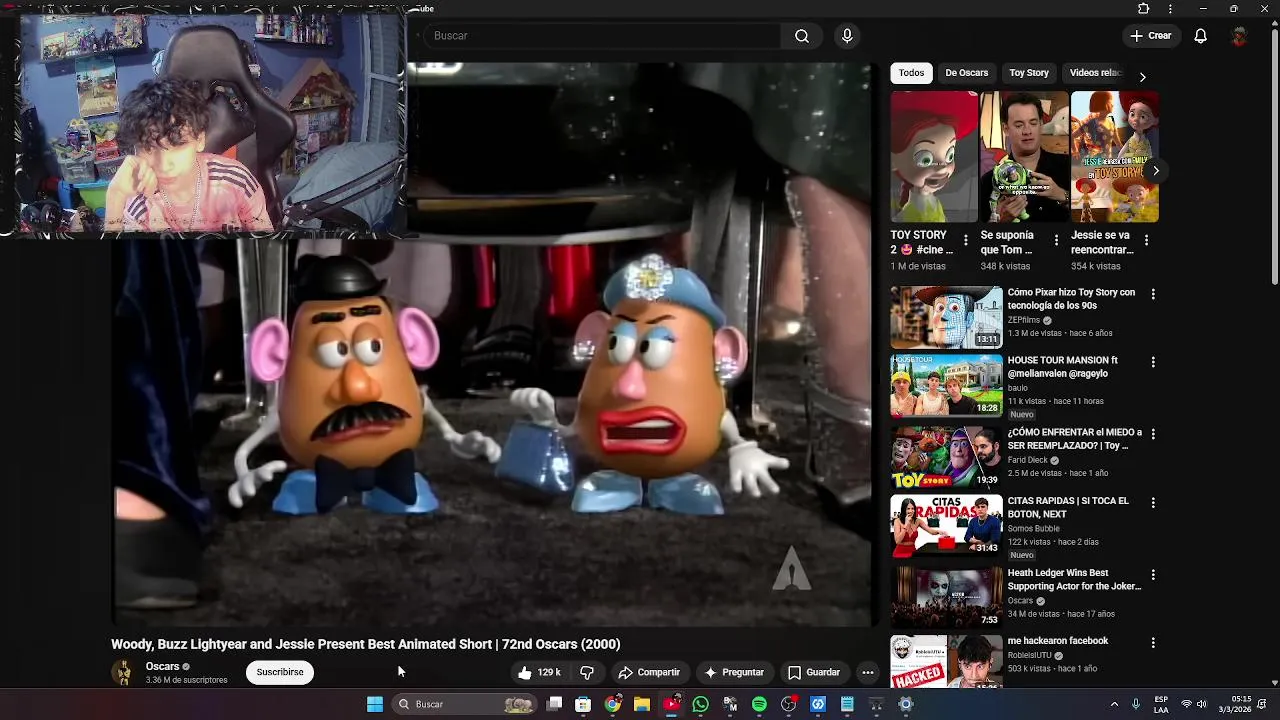1280x720 pixels.
Task: Click the Crear button
Action: (x=1151, y=36)
